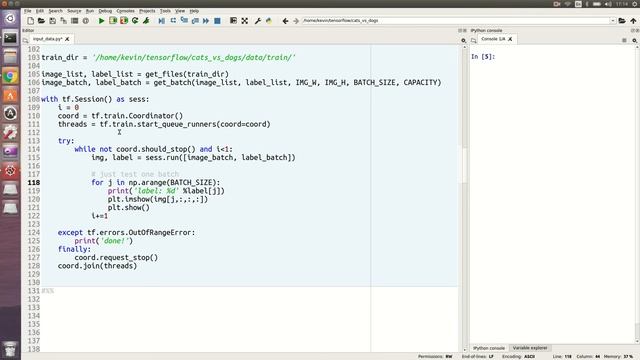Image resolution: width=640 pixels, height=360 pixels.
Task: Run cell and advance icon
Action: tap(124, 20)
